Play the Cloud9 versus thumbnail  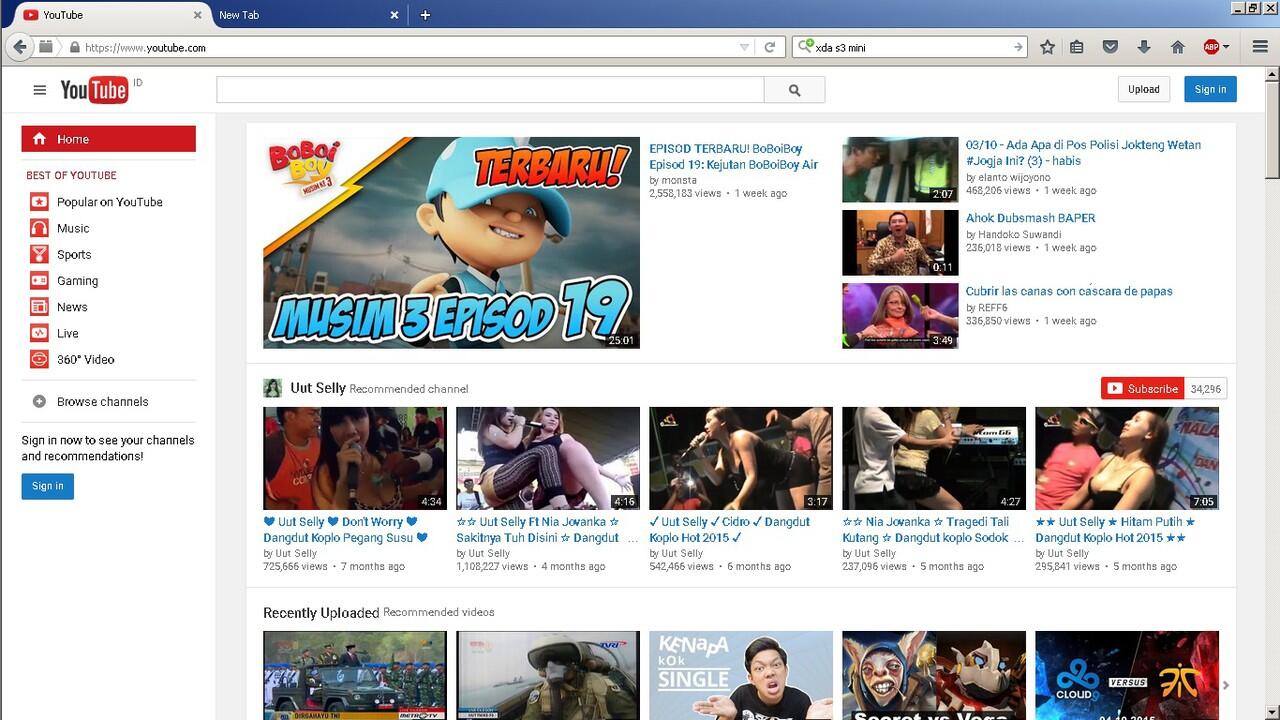click(x=1127, y=675)
